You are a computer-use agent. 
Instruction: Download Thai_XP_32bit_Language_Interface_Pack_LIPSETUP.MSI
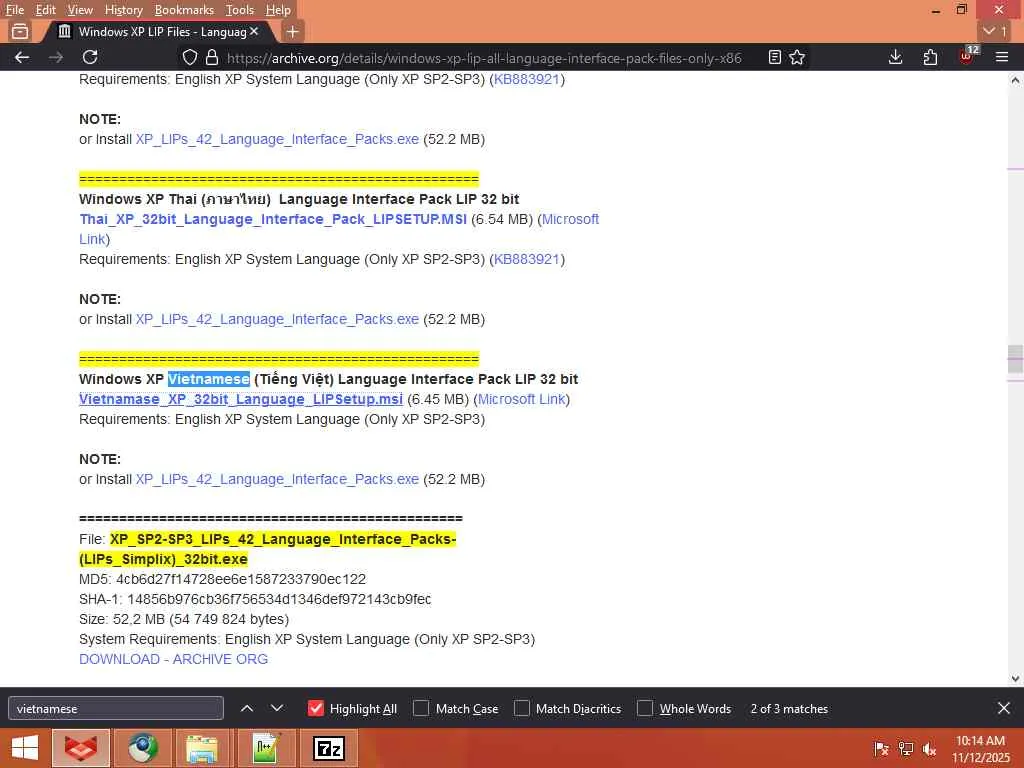[x=273, y=219]
